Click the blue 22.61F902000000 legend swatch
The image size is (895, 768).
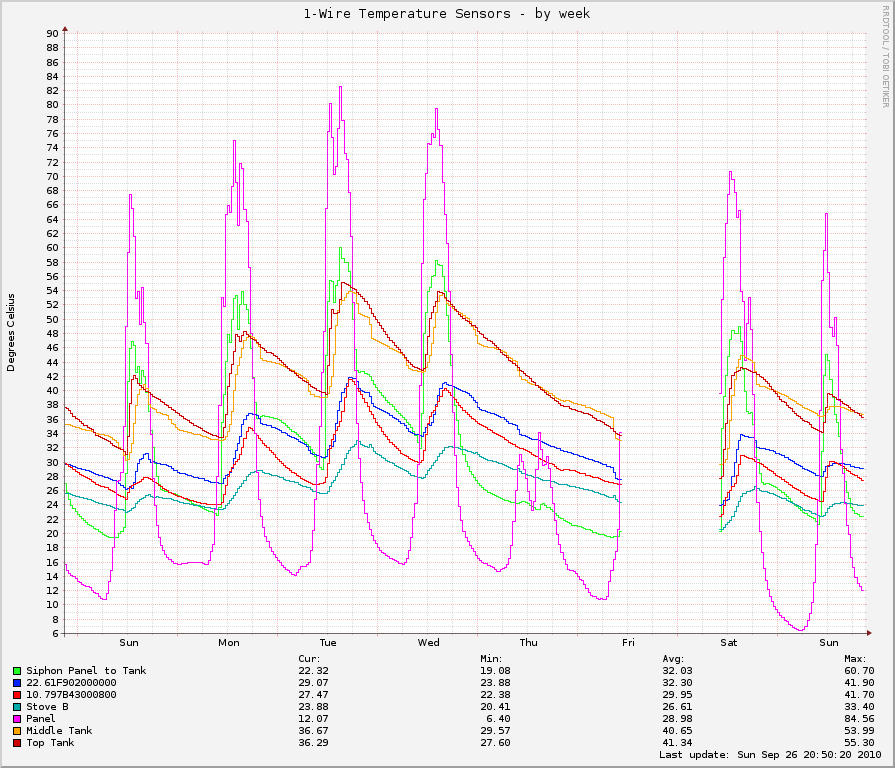click(17, 683)
